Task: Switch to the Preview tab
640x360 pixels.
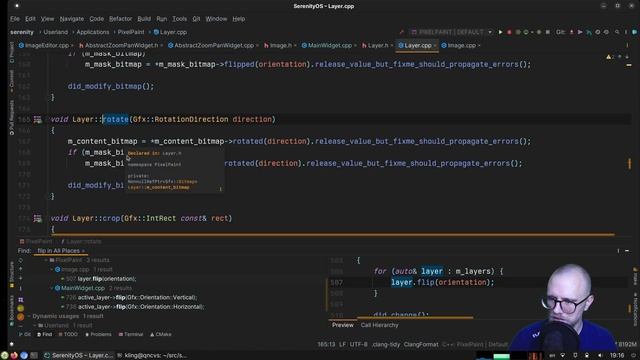Action: pos(342,325)
